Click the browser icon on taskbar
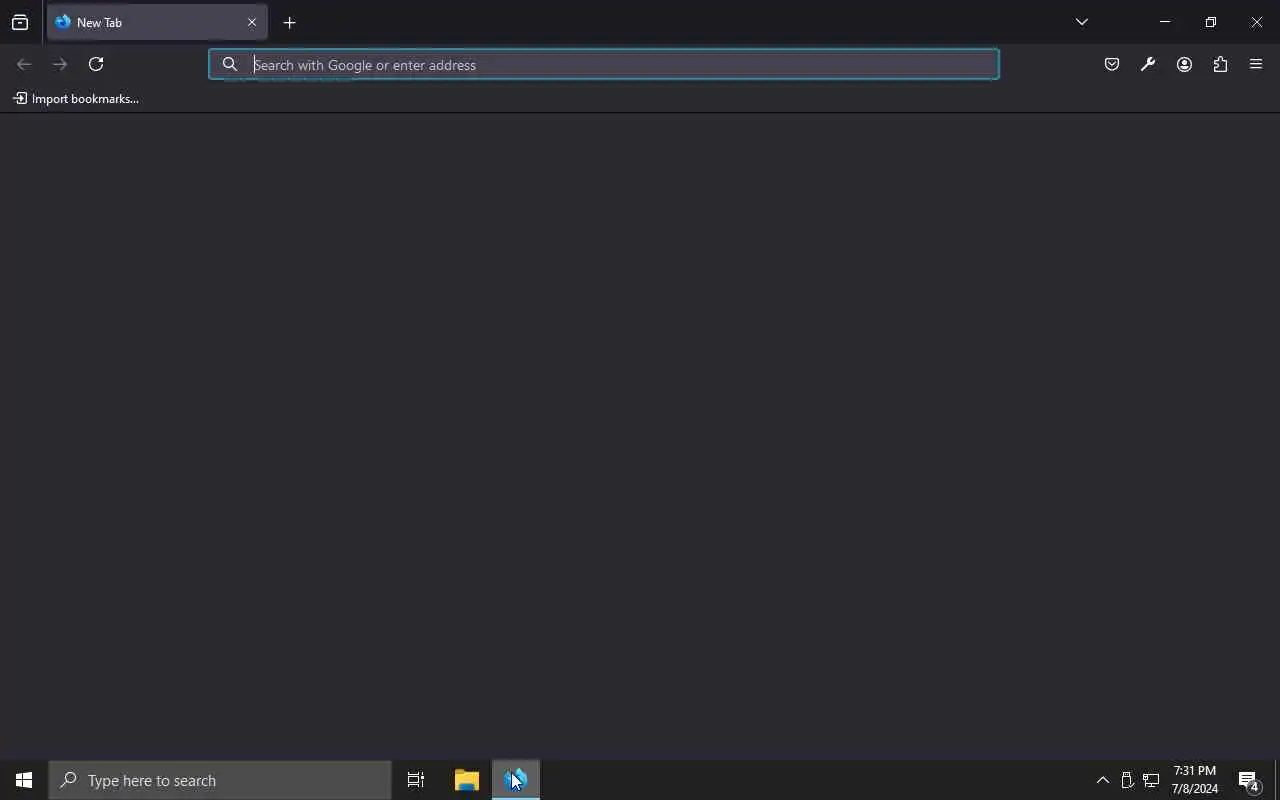 (x=516, y=780)
